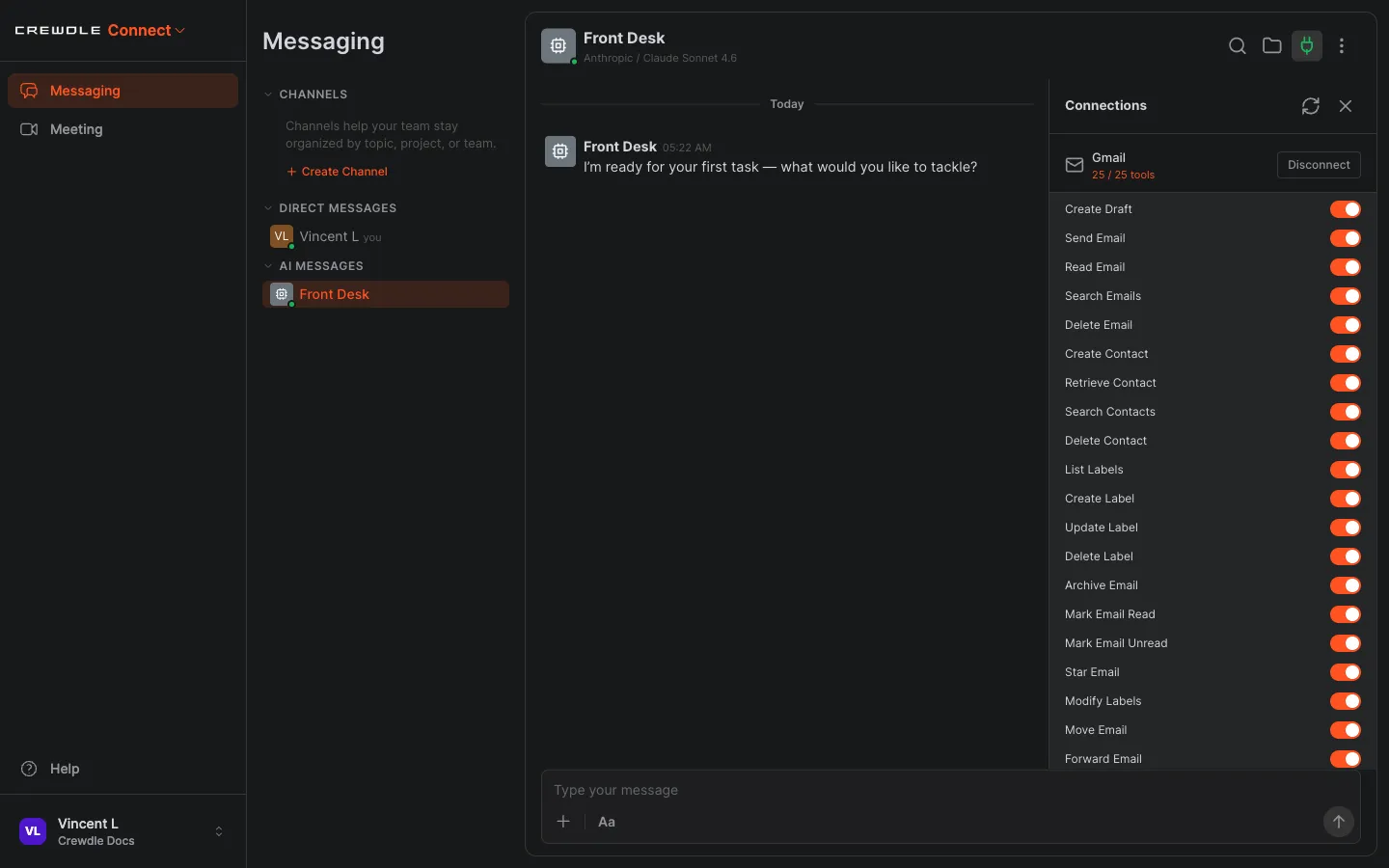Collapse the Direct Messages section
Screen dimensions: 1389x868
pyautogui.click(x=268, y=208)
